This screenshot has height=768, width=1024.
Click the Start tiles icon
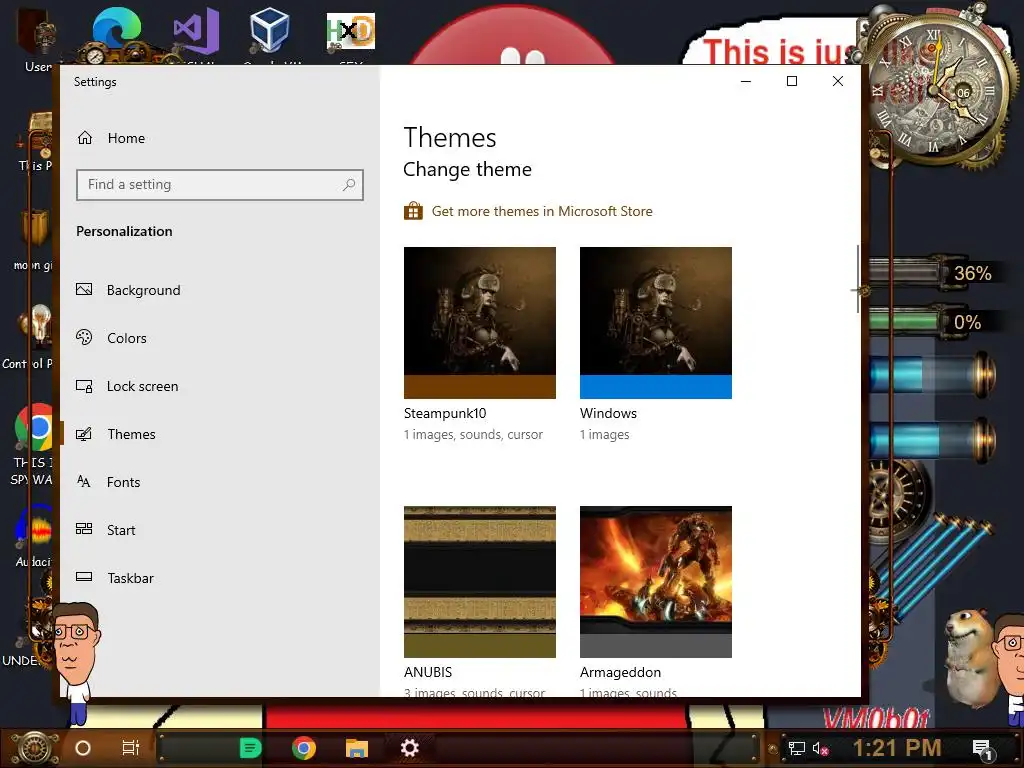[84, 529]
